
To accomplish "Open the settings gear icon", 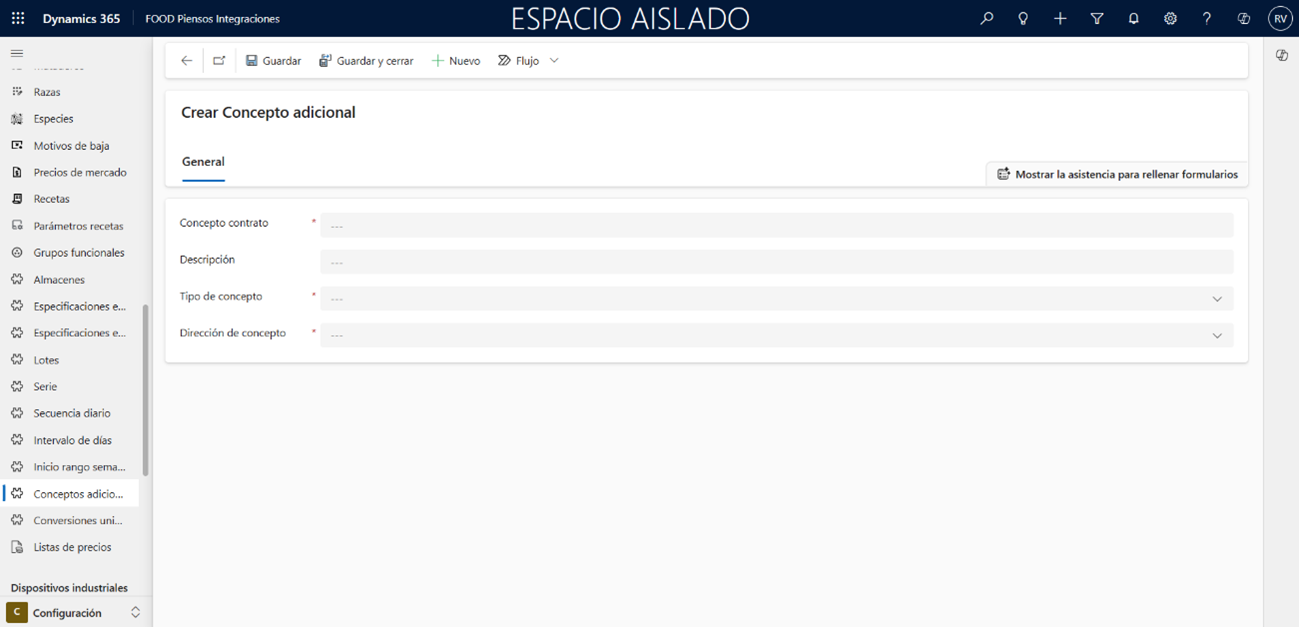I will 1170,18.
